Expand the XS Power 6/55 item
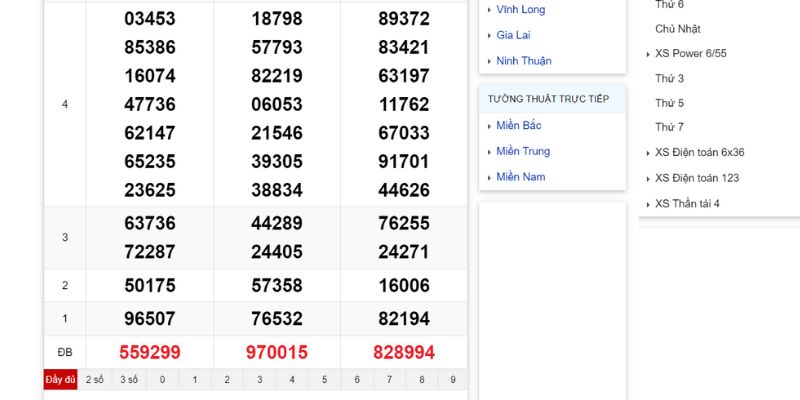The width and height of the screenshot is (800, 400). point(690,53)
